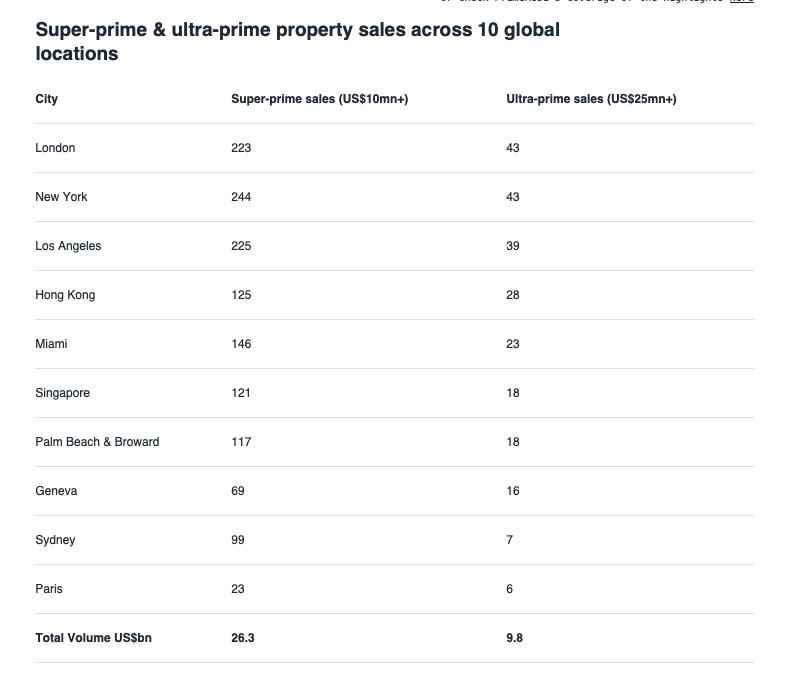Select London's ultra-prime sales value
800x680 pixels.
coord(513,148)
